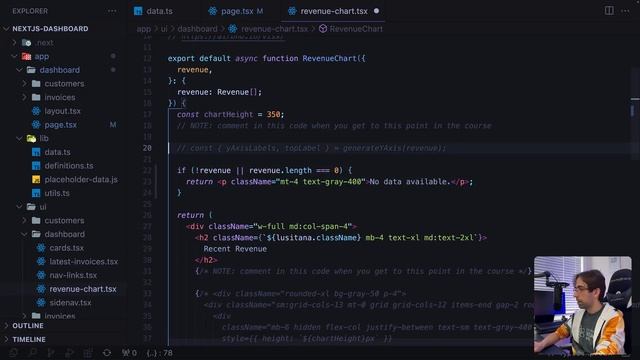Screen dimensions: 640x360
Task: Collapse the lib folder
Action: tap(19, 138)
